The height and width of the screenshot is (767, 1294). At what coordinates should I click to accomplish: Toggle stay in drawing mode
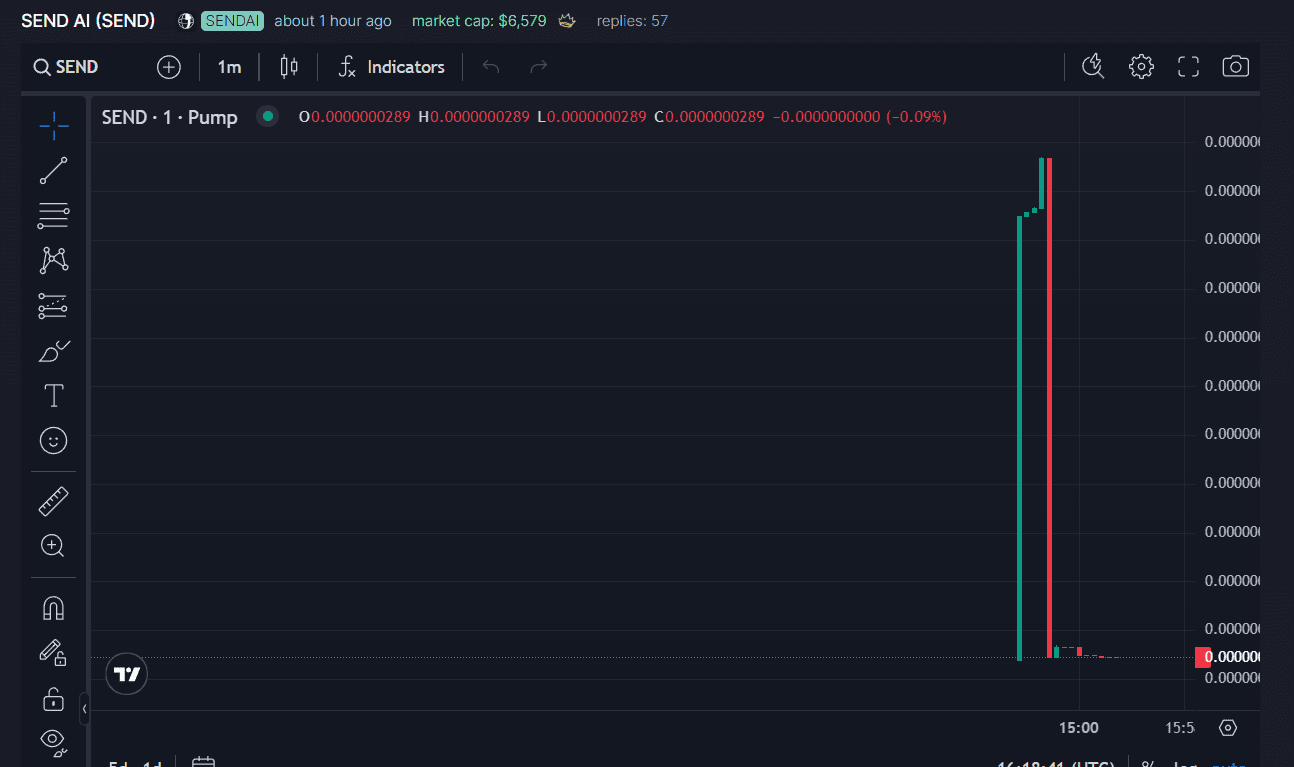click(54, 653)
